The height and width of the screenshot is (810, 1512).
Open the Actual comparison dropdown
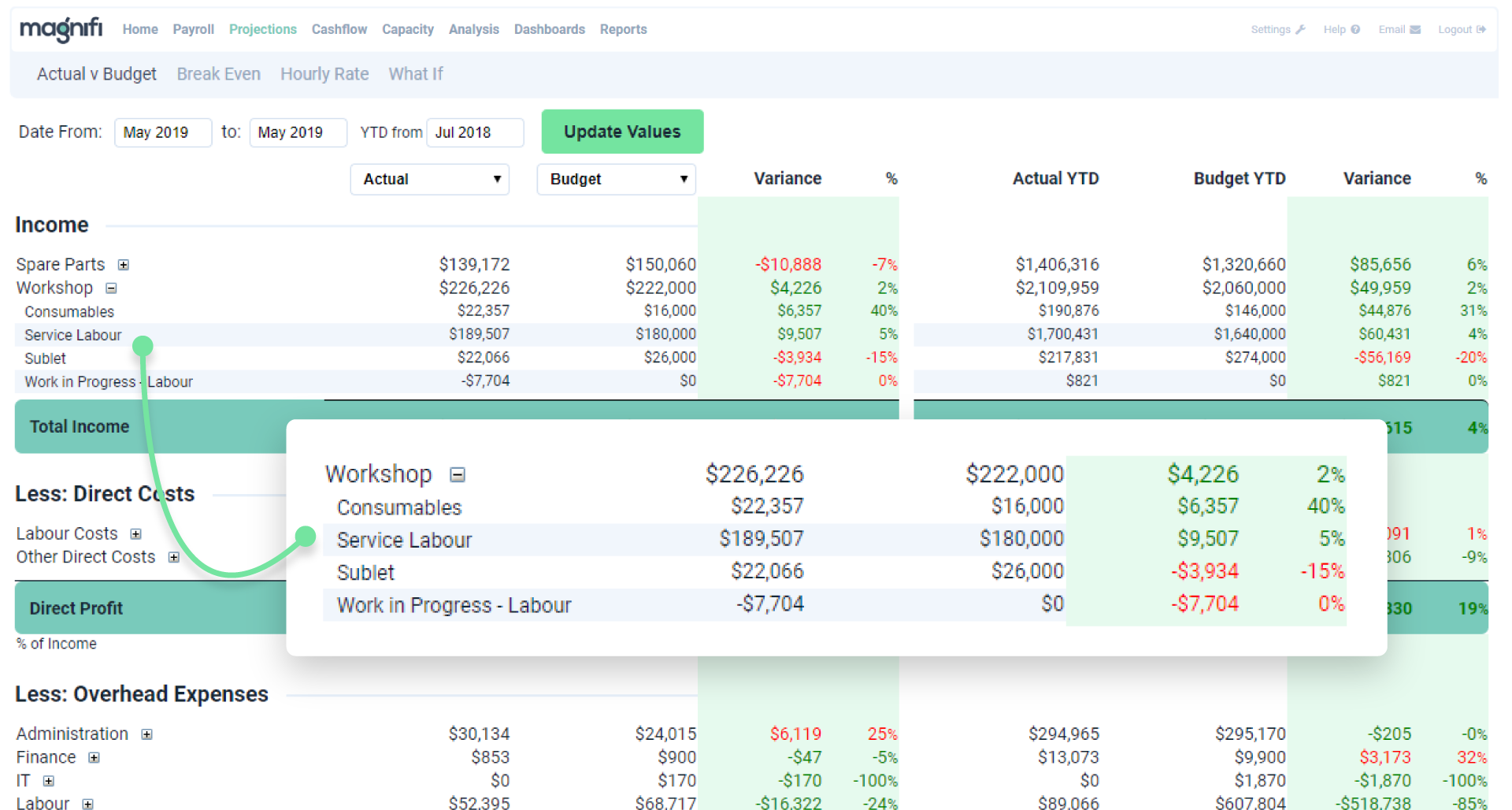pyautogui.click(x=429, y=179)
